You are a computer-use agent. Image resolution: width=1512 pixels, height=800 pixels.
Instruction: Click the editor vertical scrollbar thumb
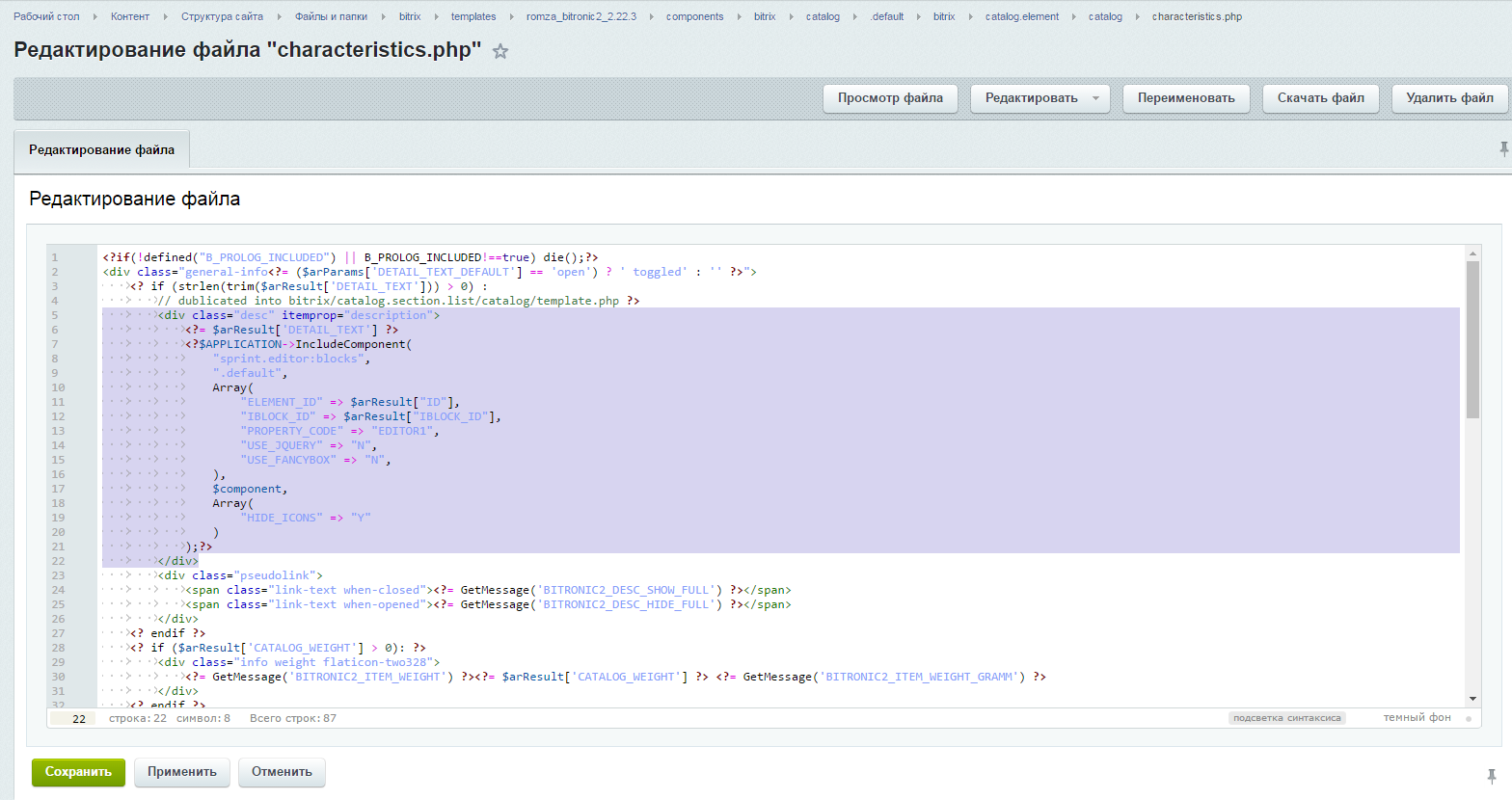tap(1472, 339)
